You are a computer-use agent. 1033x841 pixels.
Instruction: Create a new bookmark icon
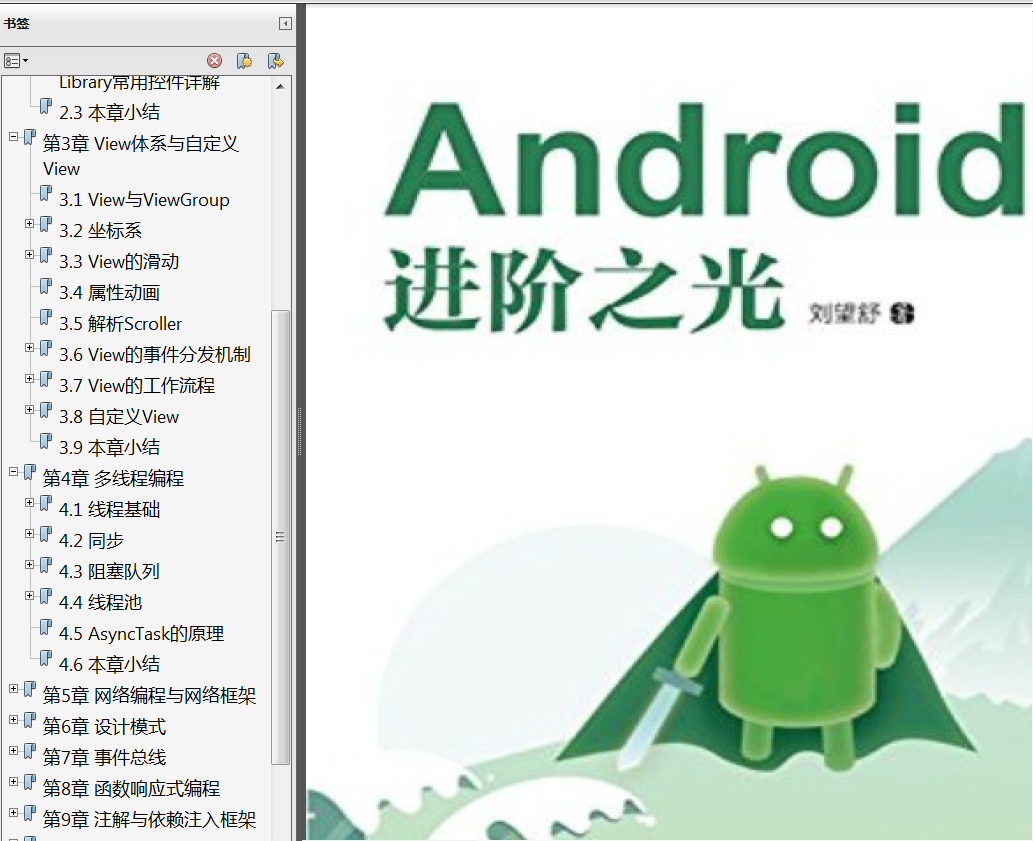(x=244, y=61)
